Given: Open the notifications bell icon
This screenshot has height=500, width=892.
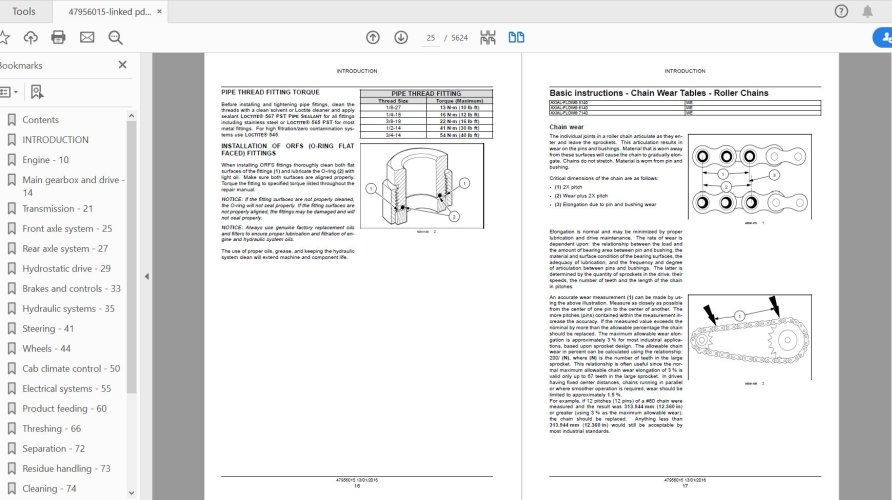Looking at the screenshot, I should 868,11.
